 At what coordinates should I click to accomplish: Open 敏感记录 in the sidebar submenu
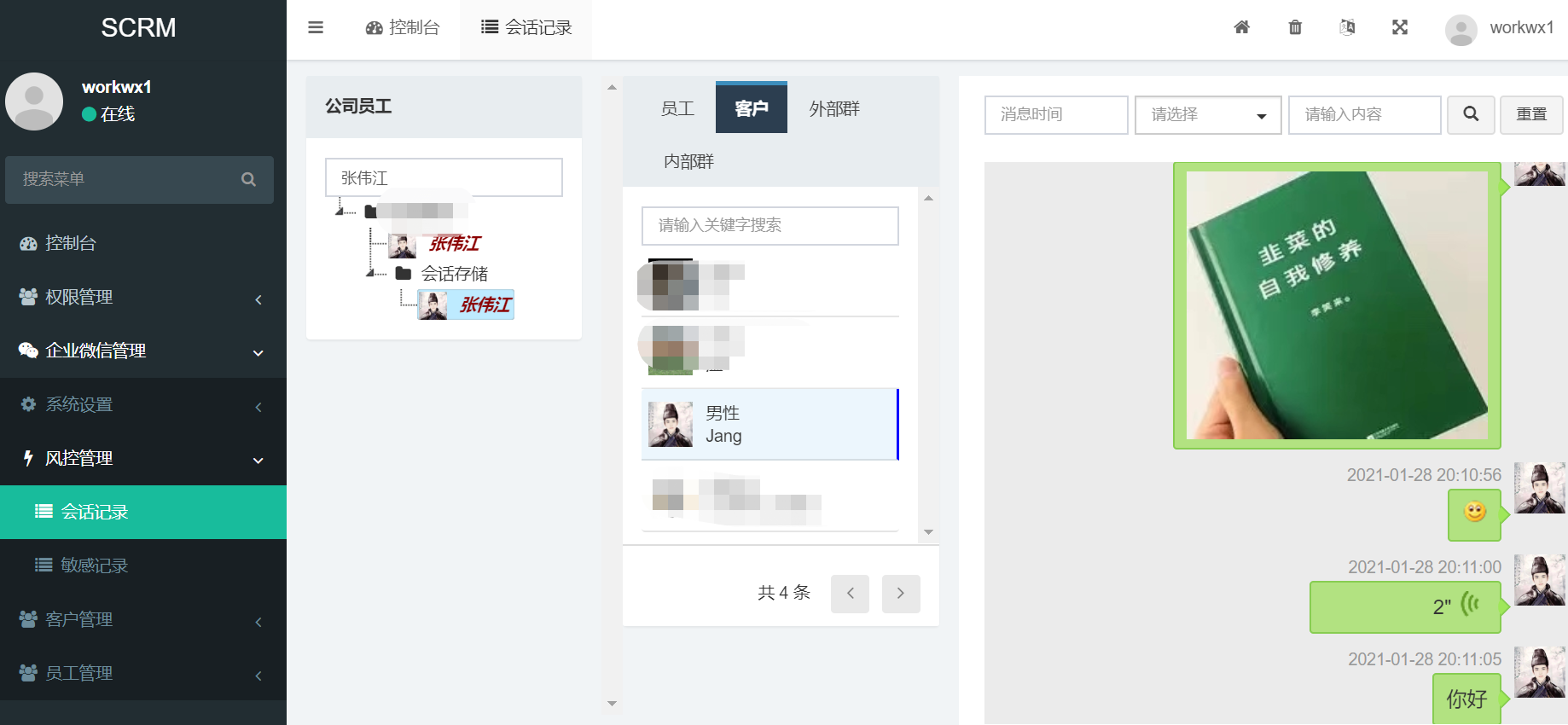(x=143, y=565)
